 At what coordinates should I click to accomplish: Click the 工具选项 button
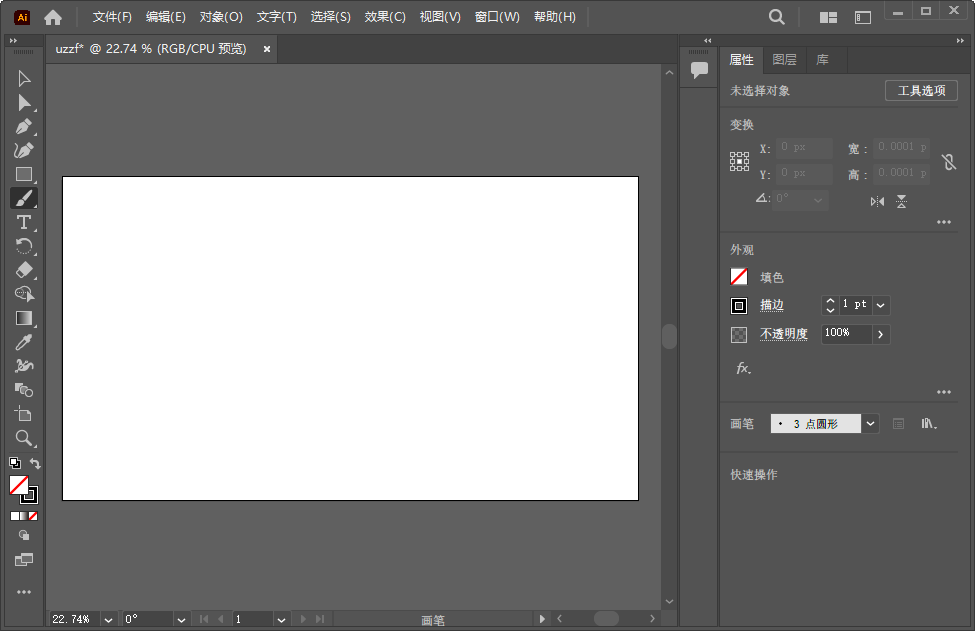coord(921,90)
